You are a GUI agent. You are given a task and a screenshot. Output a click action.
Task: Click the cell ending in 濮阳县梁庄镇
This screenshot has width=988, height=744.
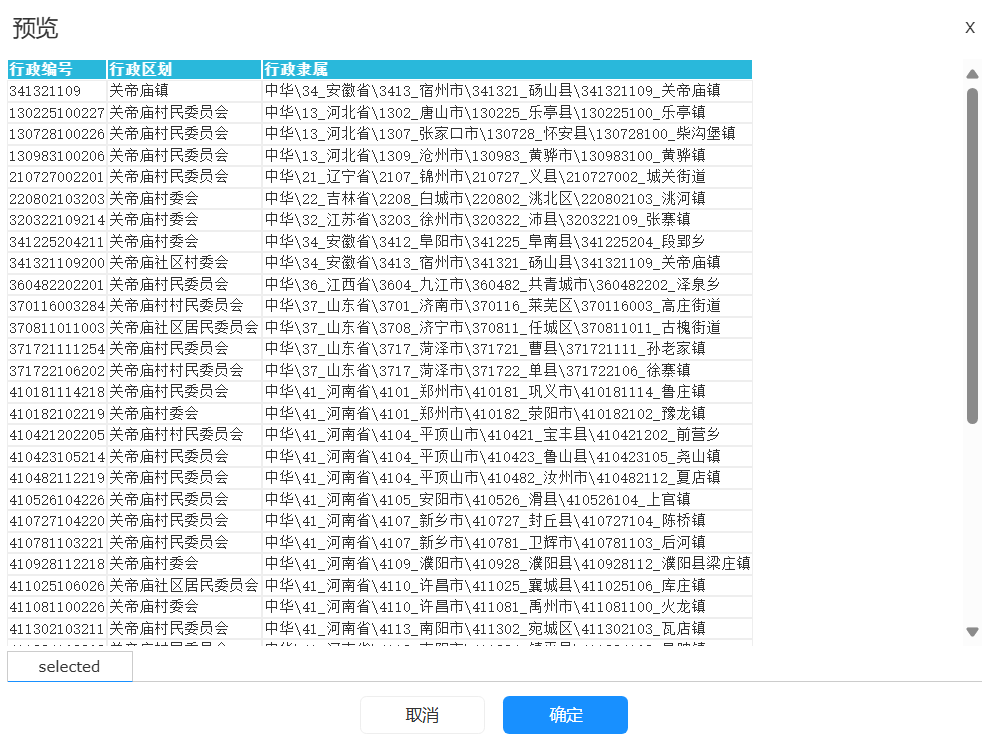(506, 564)
